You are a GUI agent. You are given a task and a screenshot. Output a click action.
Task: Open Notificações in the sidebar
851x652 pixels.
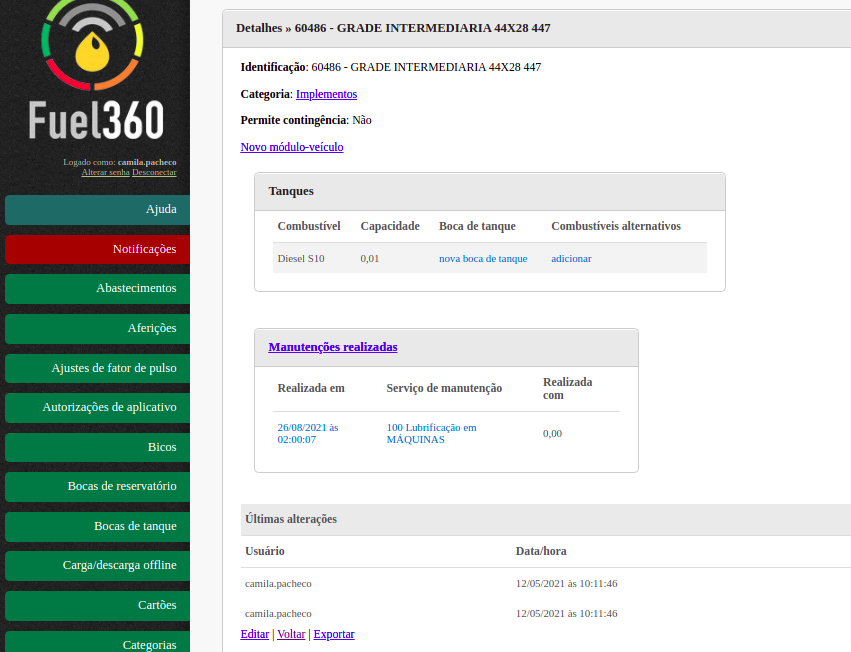[x=97, y=249]
